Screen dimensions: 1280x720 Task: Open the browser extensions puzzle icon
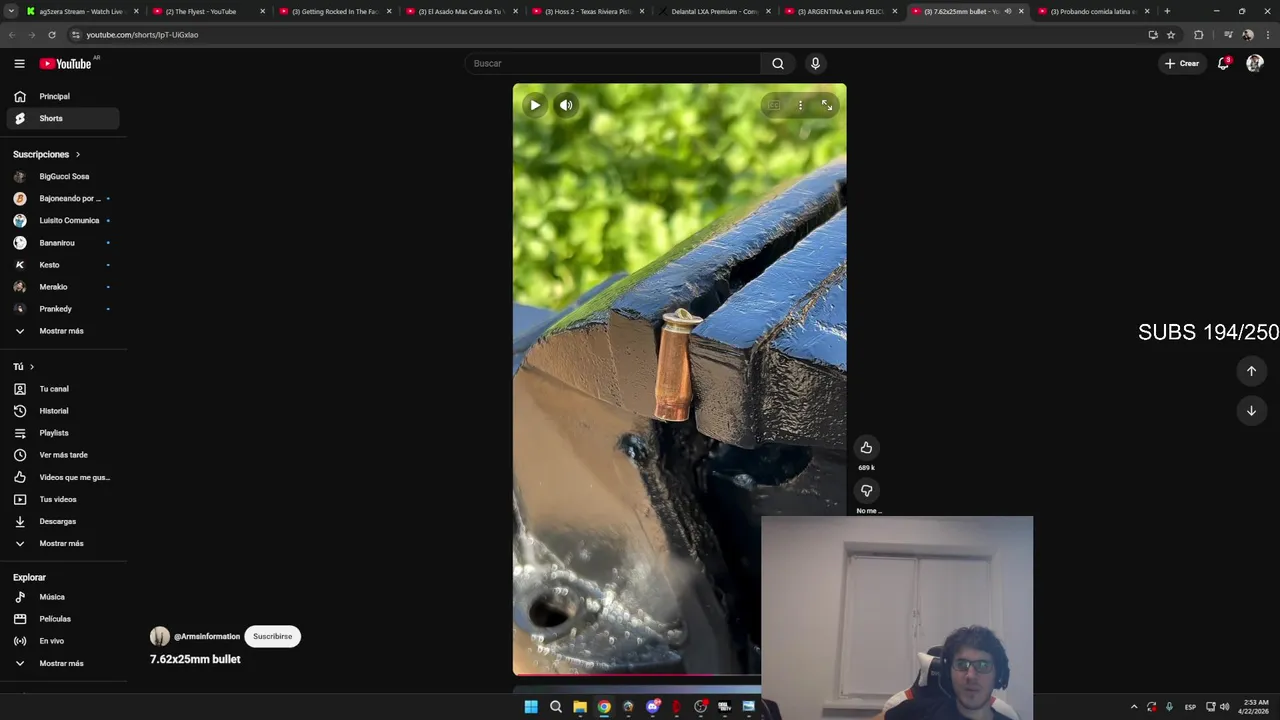pos(1199,35)
